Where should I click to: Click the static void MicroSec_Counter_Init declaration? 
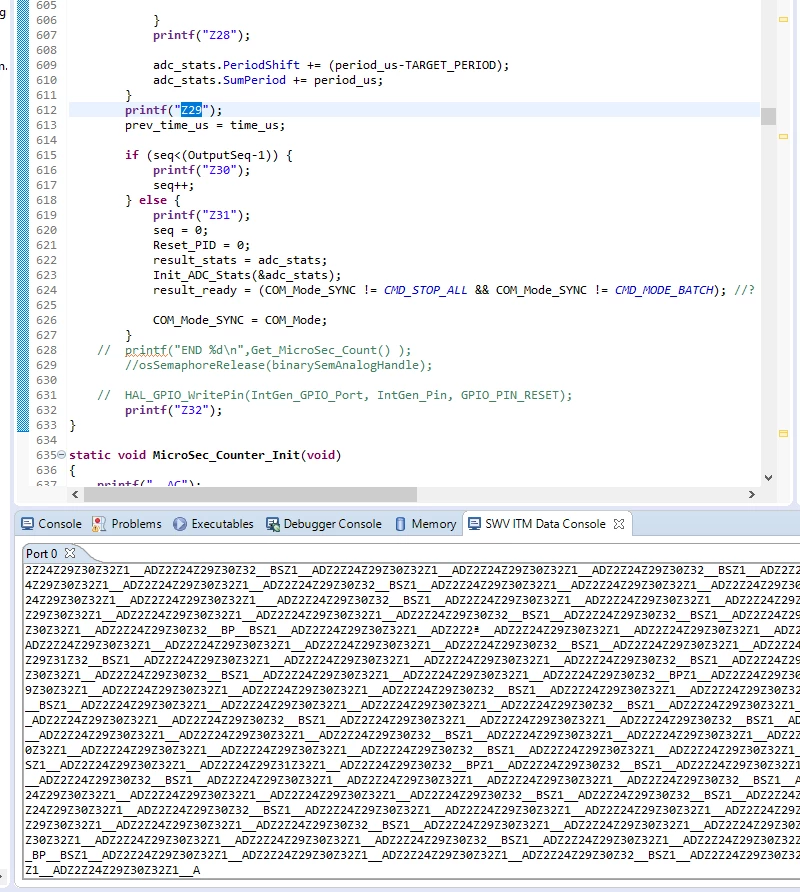tap(205, 455)
